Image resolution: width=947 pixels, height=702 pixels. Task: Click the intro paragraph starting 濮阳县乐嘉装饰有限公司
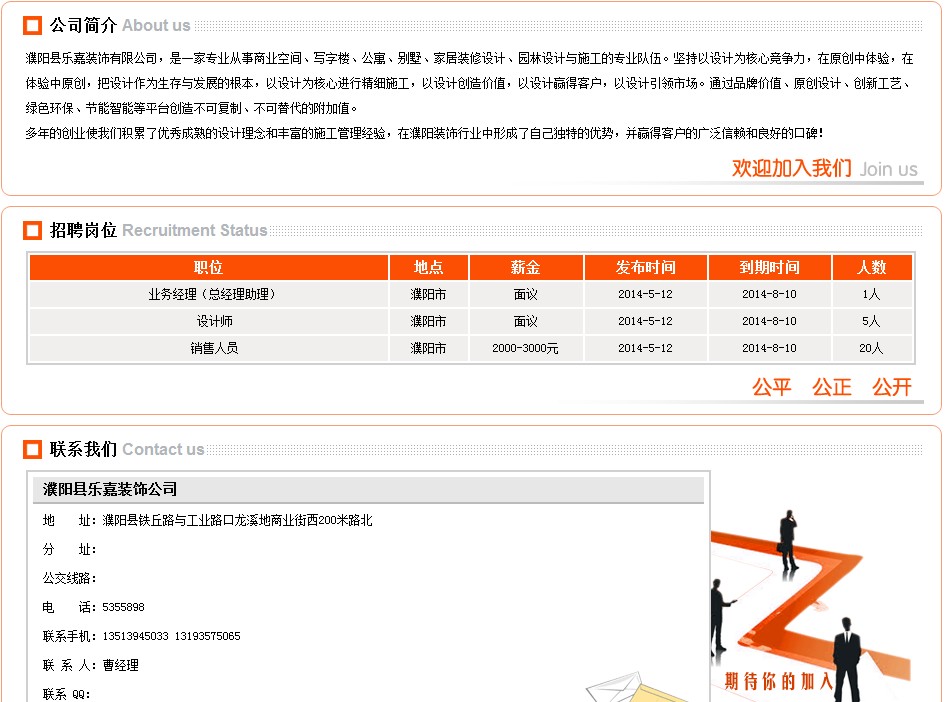point(470,83)
